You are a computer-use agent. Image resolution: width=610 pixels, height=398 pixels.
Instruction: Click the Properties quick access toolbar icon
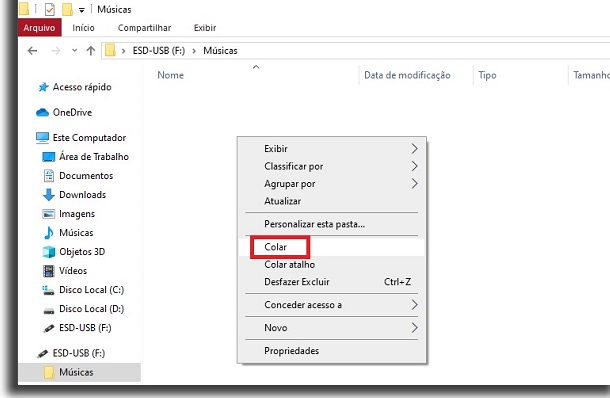[50, 9]
